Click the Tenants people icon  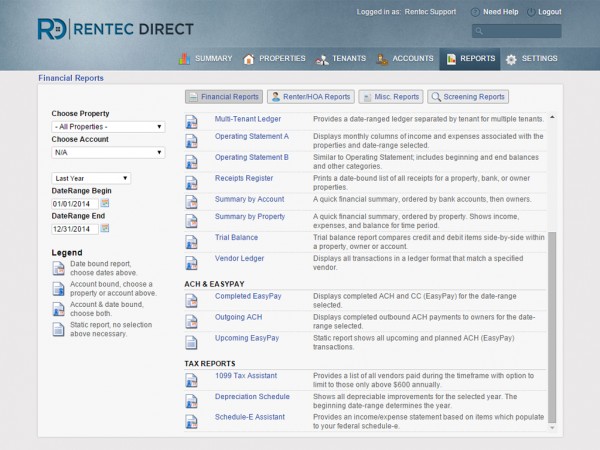point(322,60)
